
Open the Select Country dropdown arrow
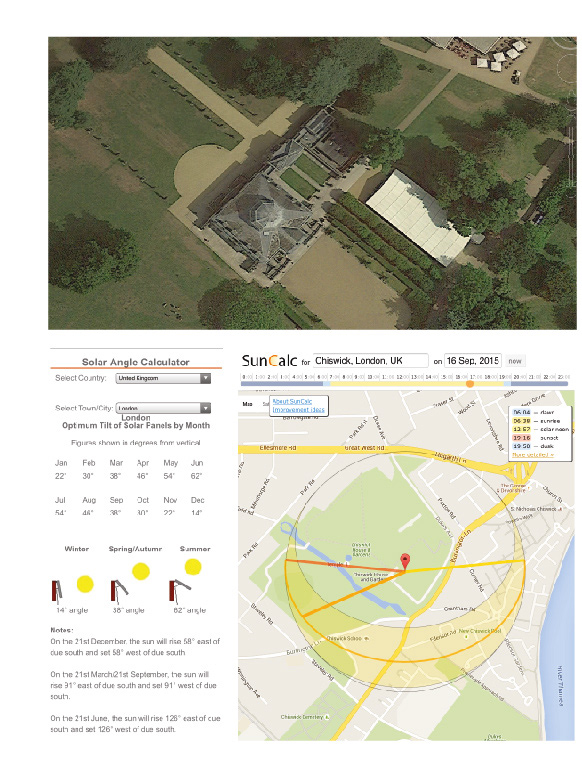(206, 378)
